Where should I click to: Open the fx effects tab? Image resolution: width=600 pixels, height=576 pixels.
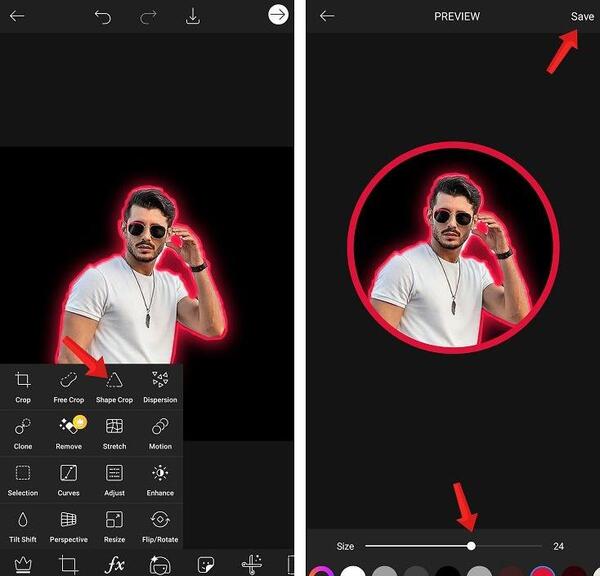pos(114,565)
